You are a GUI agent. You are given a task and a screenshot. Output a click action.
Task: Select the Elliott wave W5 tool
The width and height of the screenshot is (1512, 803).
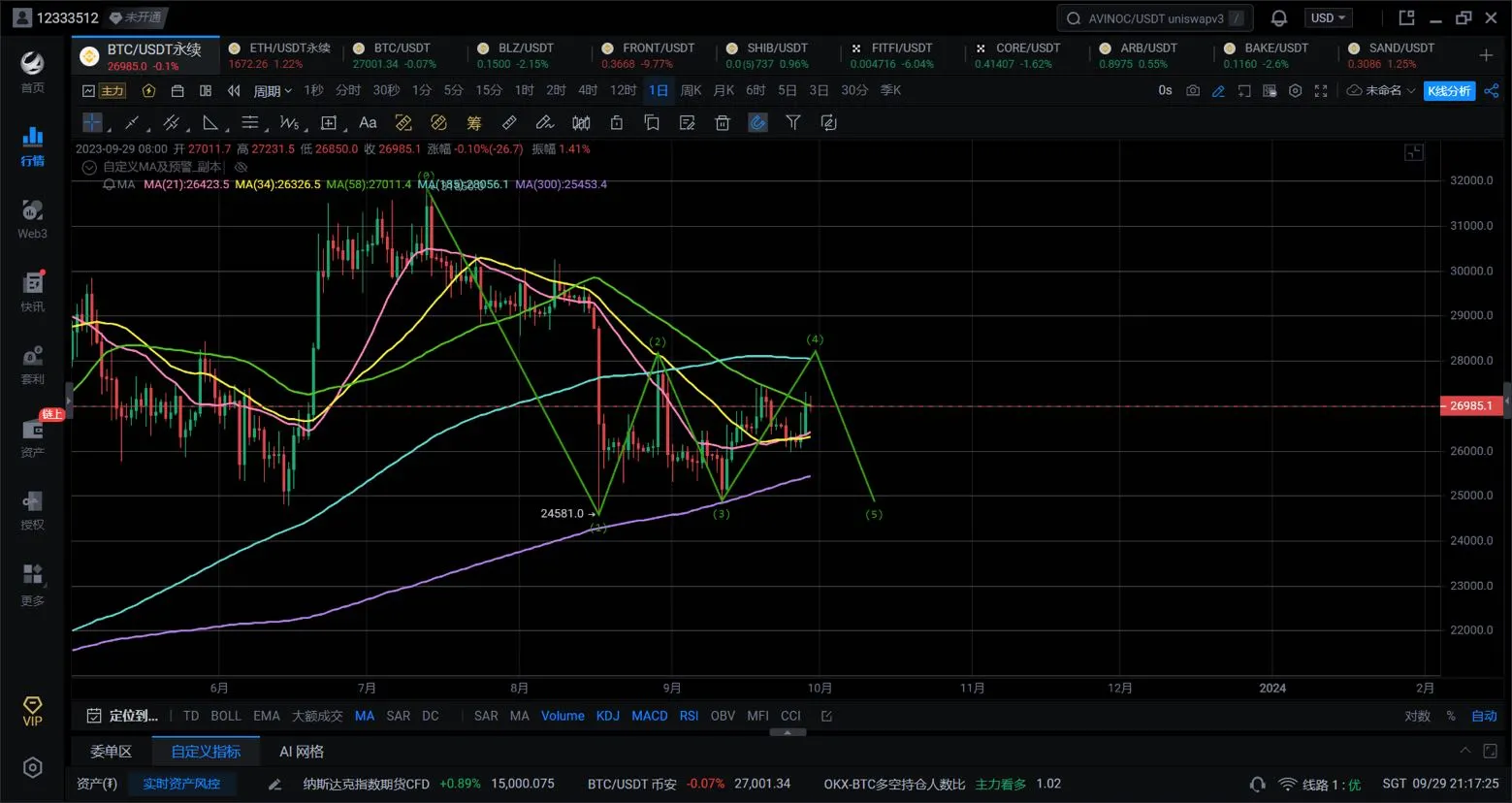click(289, 122)
